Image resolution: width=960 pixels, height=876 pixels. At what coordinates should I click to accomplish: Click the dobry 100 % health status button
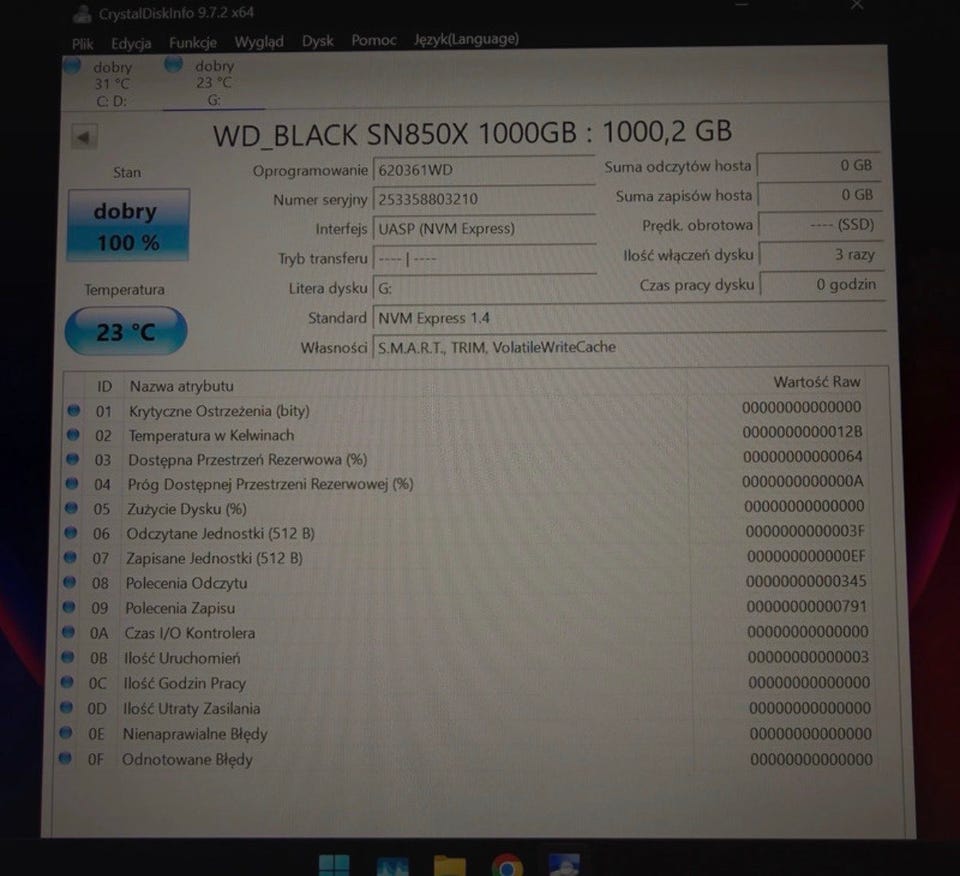point(128,225)
